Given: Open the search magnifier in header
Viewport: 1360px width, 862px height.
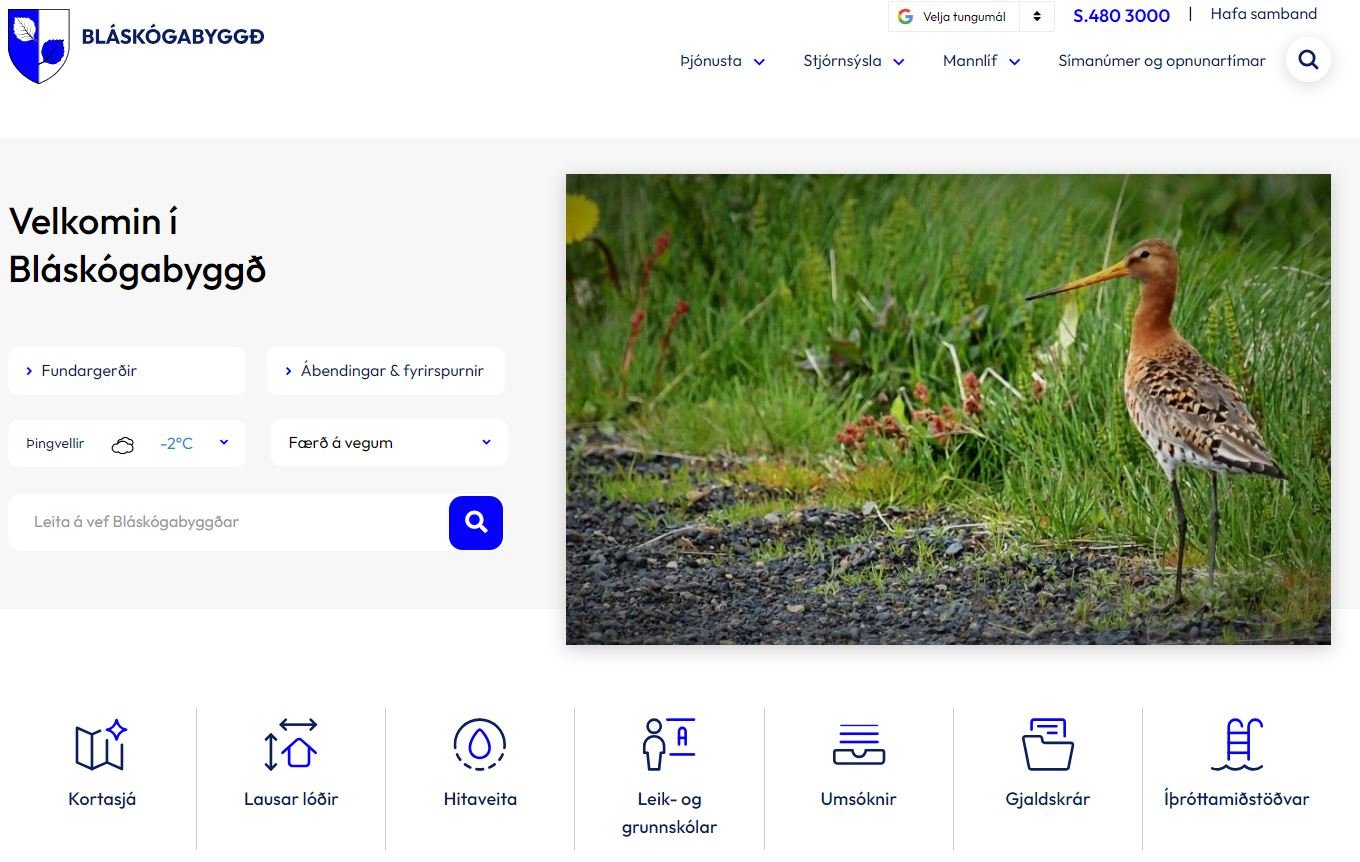Looking at the screenshot, I should 1308,60.
